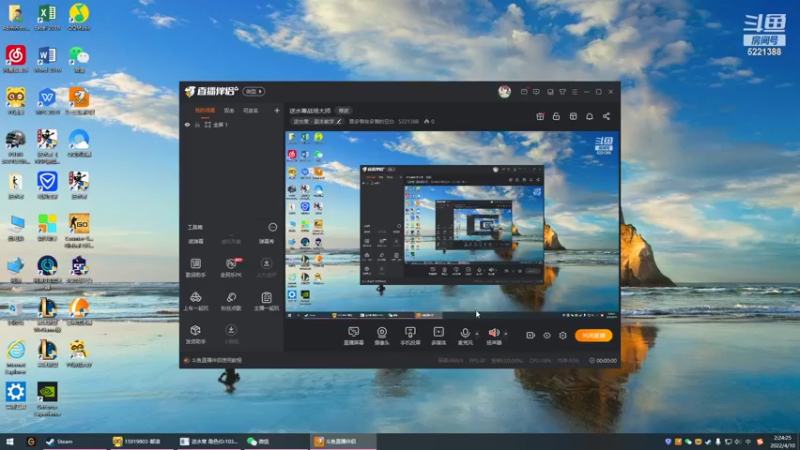Open GeForce Experience desktop shortcut

[47, 399]
